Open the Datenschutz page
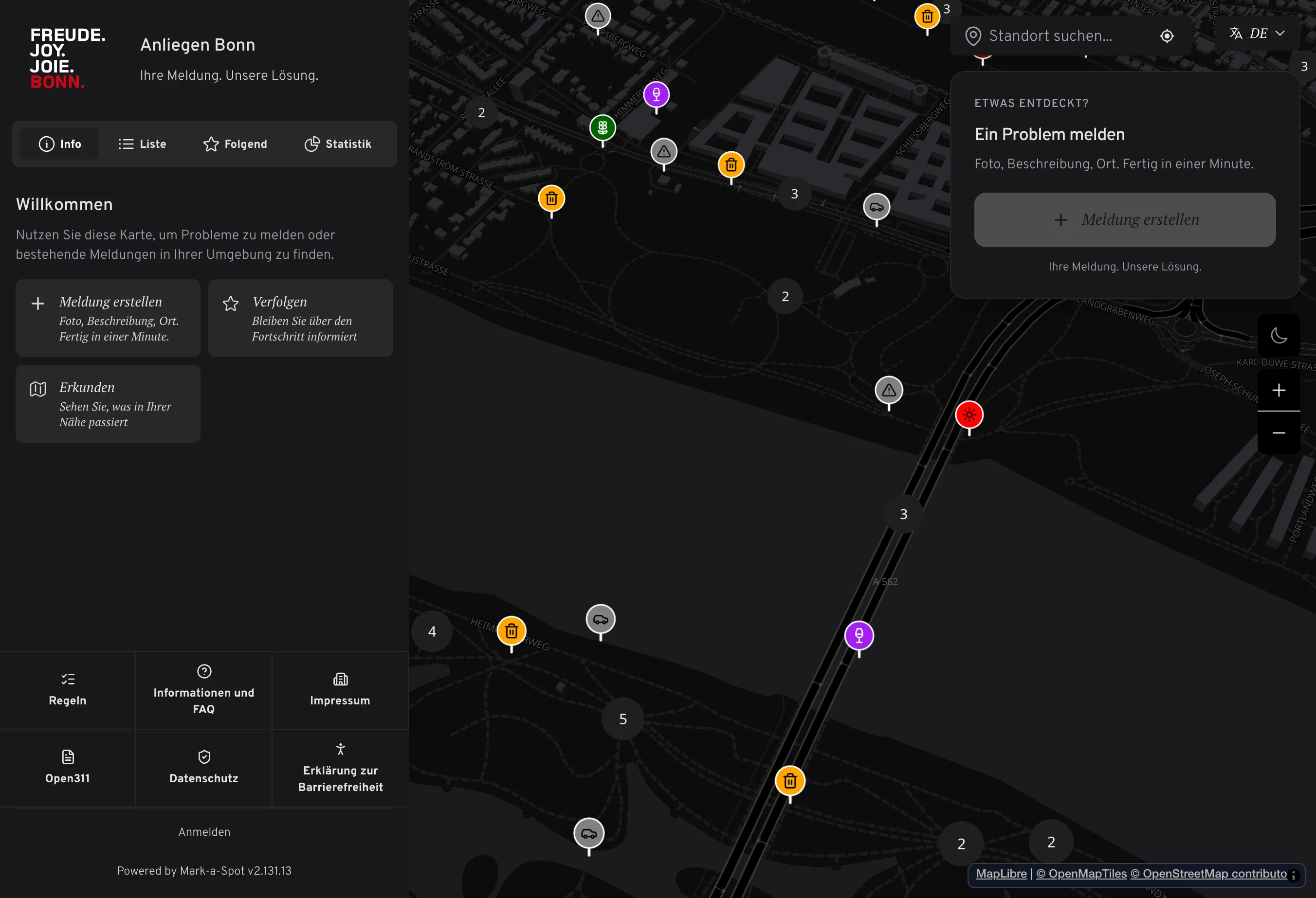Image resolution: width=1316 pixels, height=898 pixels. [204, 768]
